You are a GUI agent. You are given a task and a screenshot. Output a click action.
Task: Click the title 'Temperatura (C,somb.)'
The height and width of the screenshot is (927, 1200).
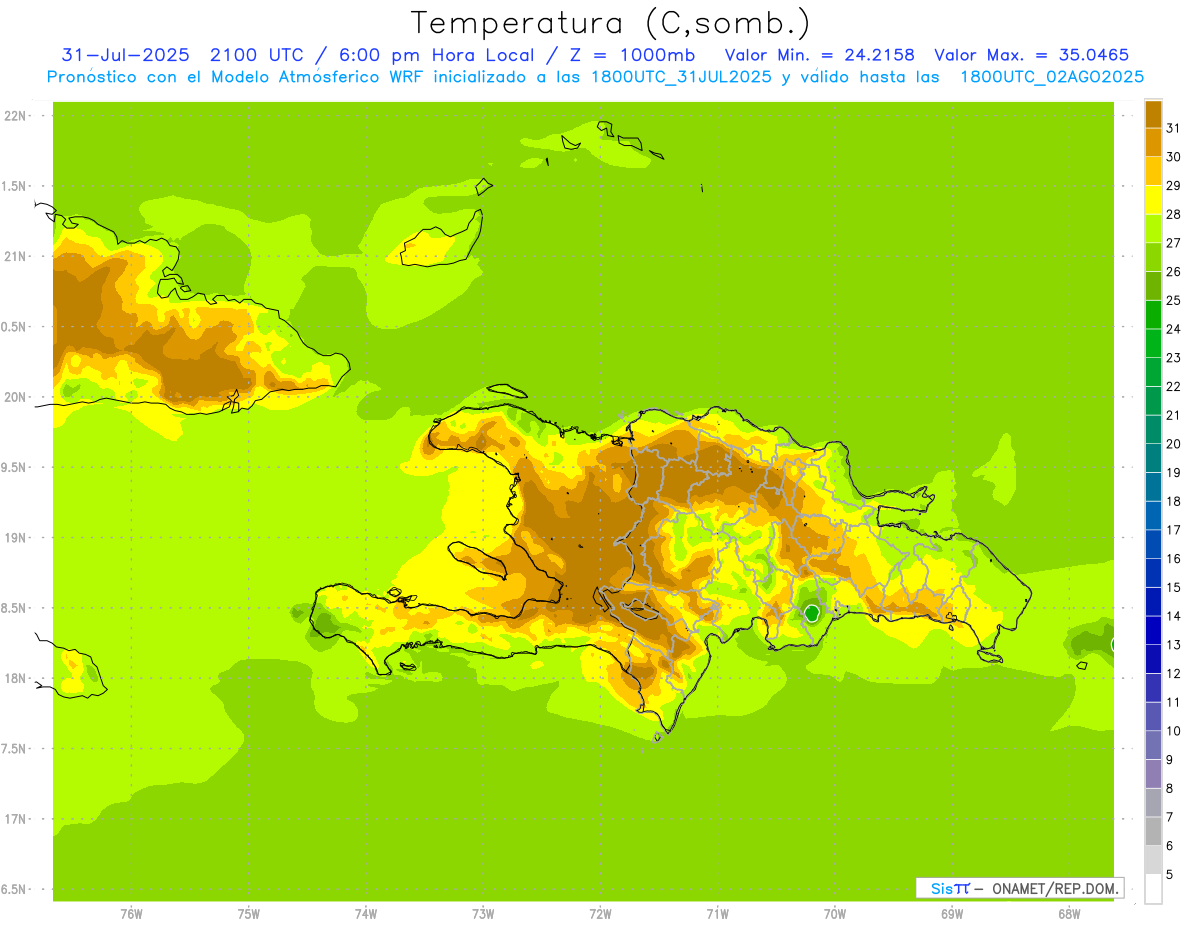[610, 23]
